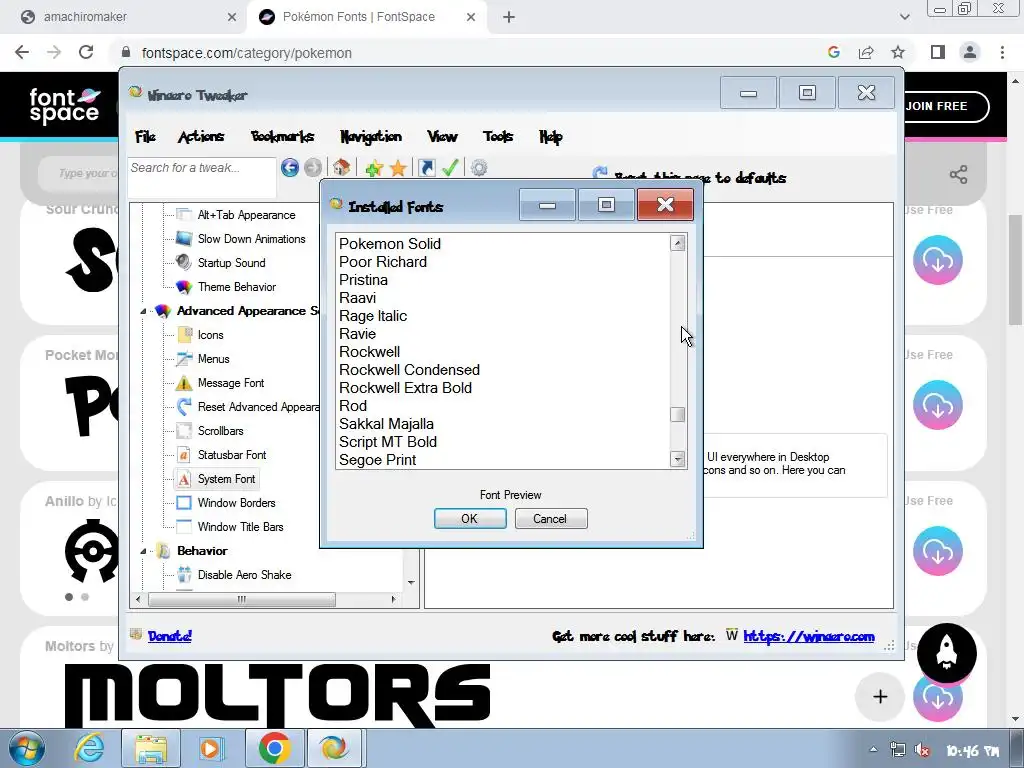Click font list scroll down arrow
Viewport: 1024px width, 768px height.
[677, 459]
